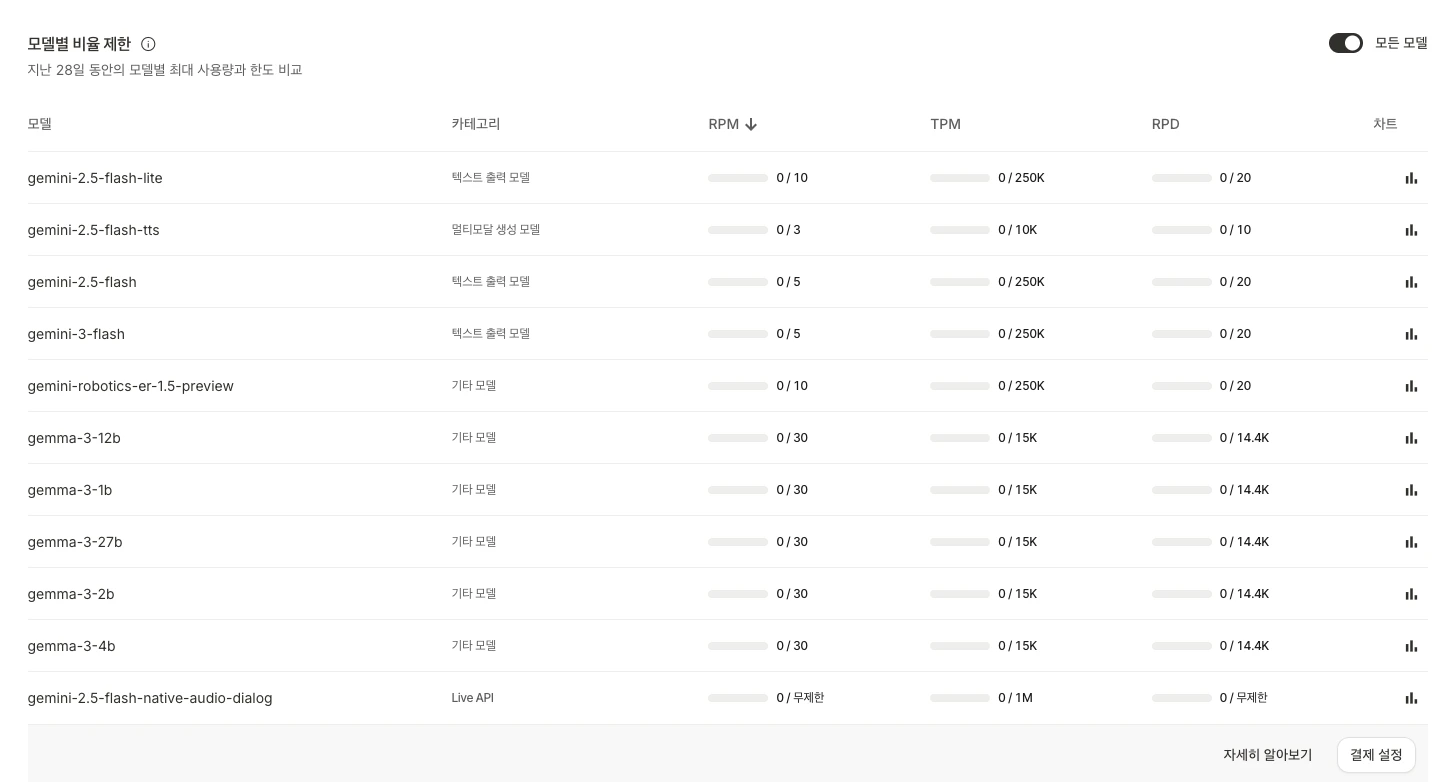Toggle the 모든 모델 switch
The image size is (1443, 782).
(1345, 43)
